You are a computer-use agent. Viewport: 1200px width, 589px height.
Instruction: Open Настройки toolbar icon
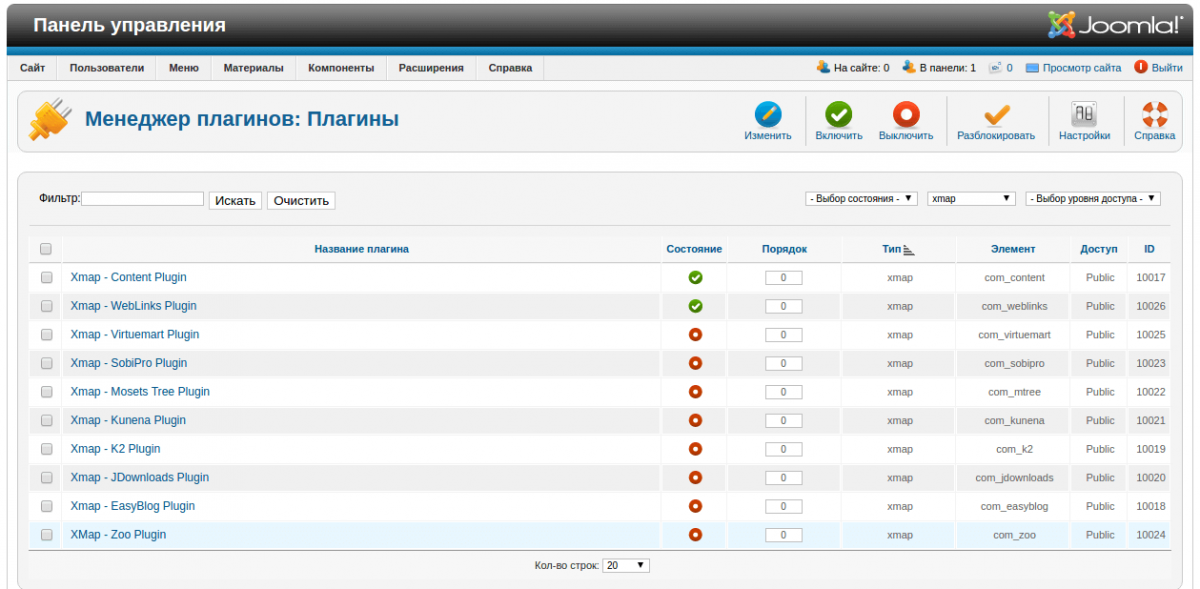(x=1084, y=114)
